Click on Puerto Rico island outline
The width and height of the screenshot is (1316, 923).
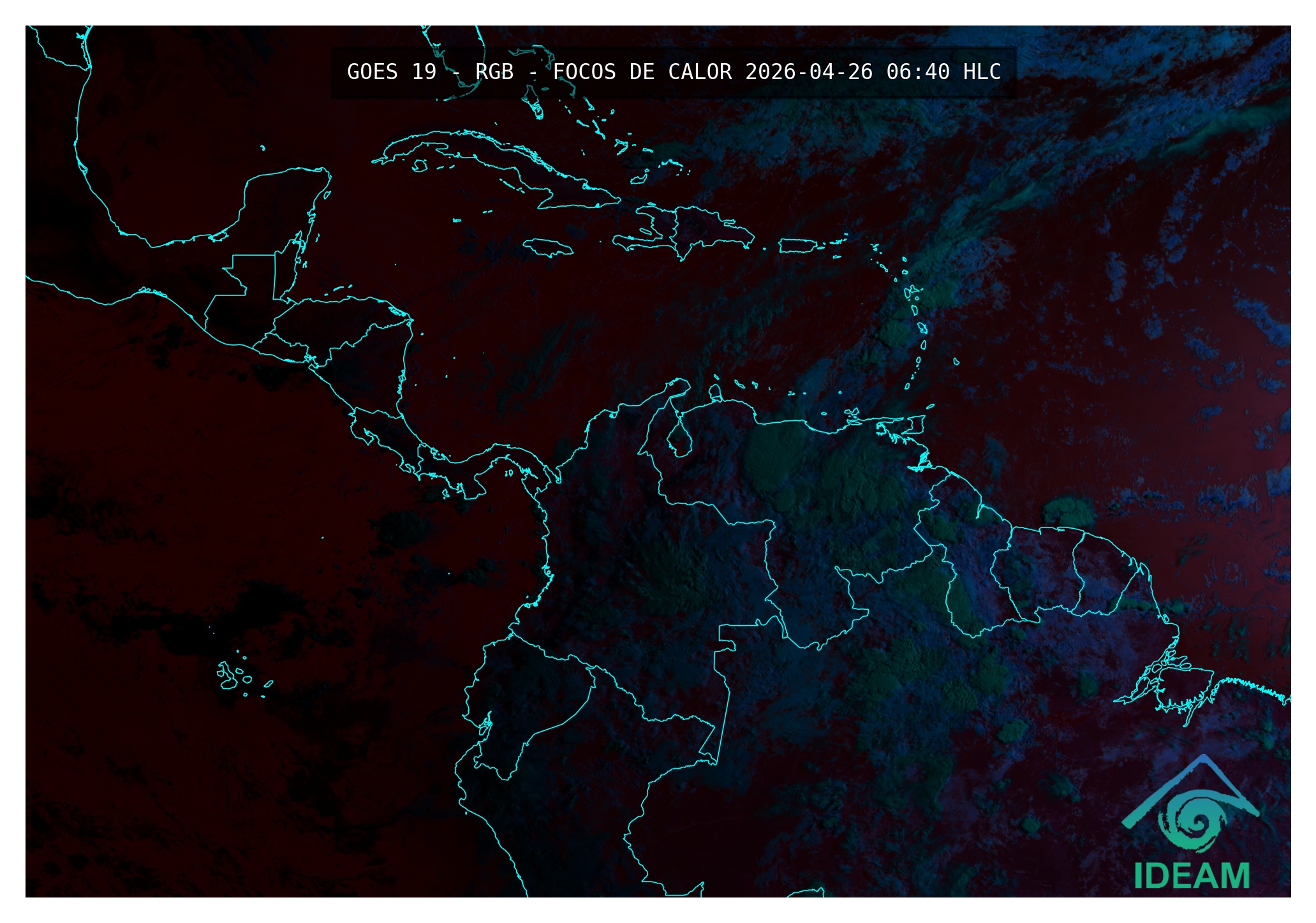coord(797,246)
